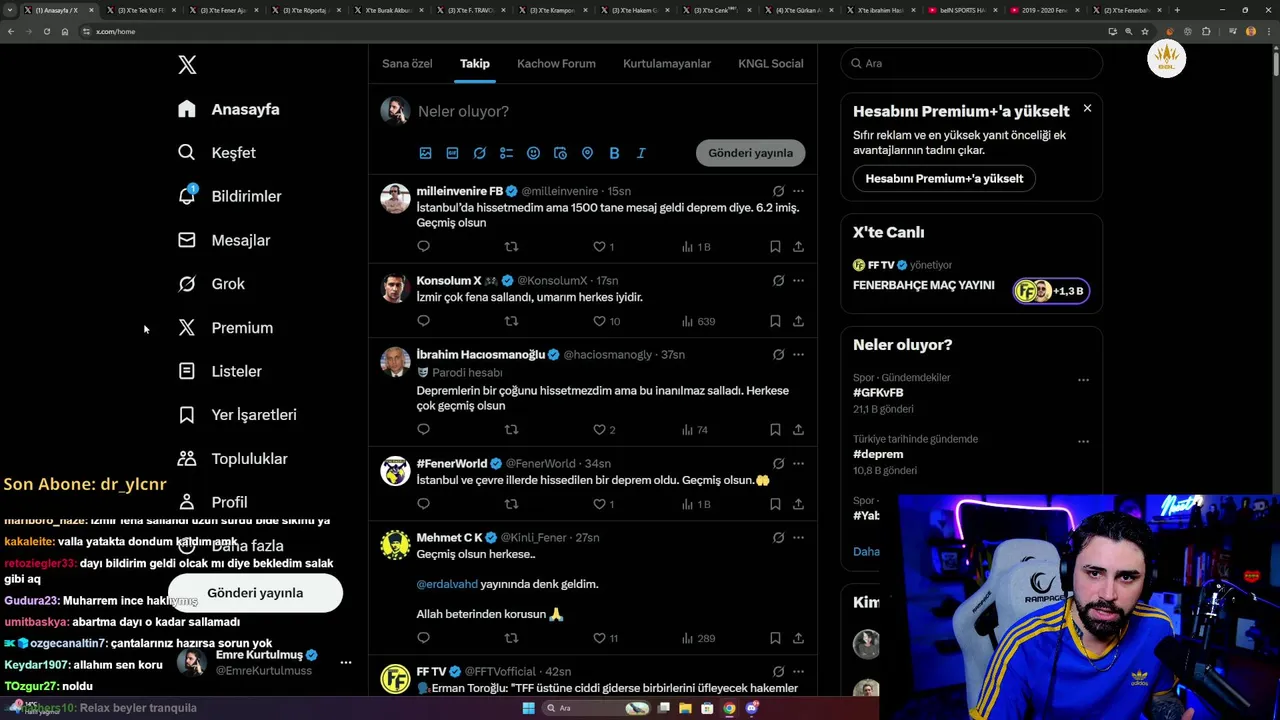Switch to Sana özel tab
The image size is (1280, 720).
(x=407, y=63)
